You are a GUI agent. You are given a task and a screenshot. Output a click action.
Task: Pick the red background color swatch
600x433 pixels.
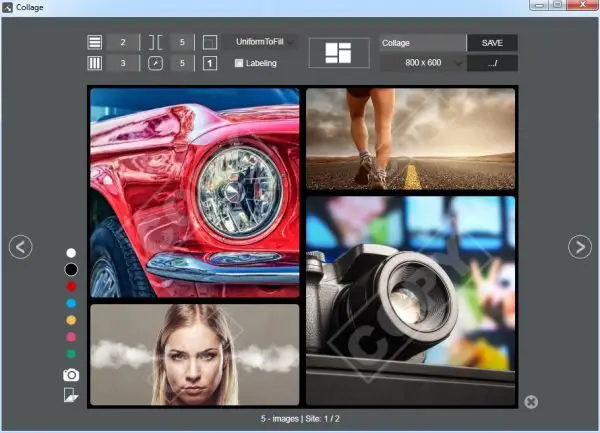tap(71, 286)
